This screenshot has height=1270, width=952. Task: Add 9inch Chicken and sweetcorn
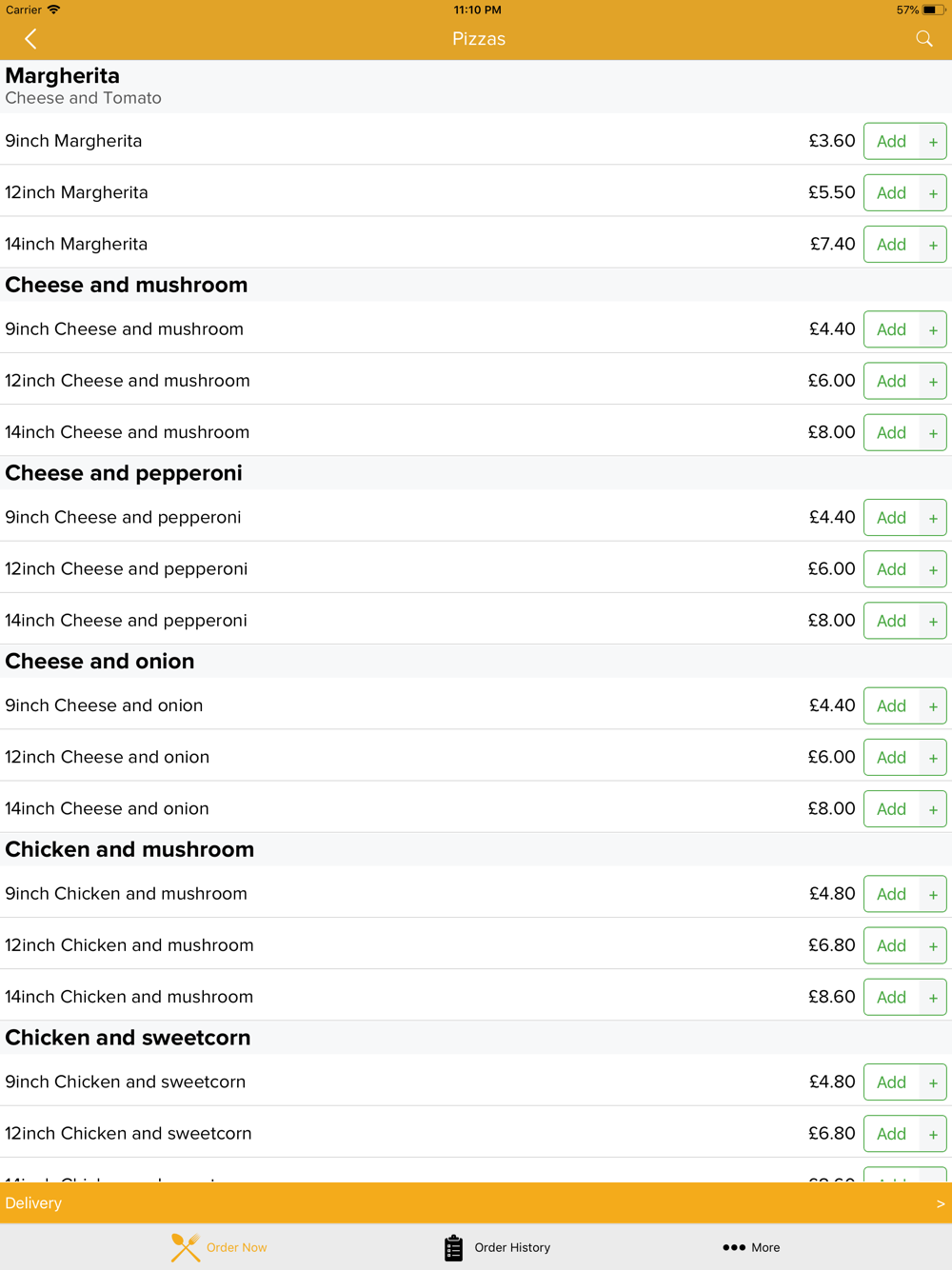(x=892, y=1082)
